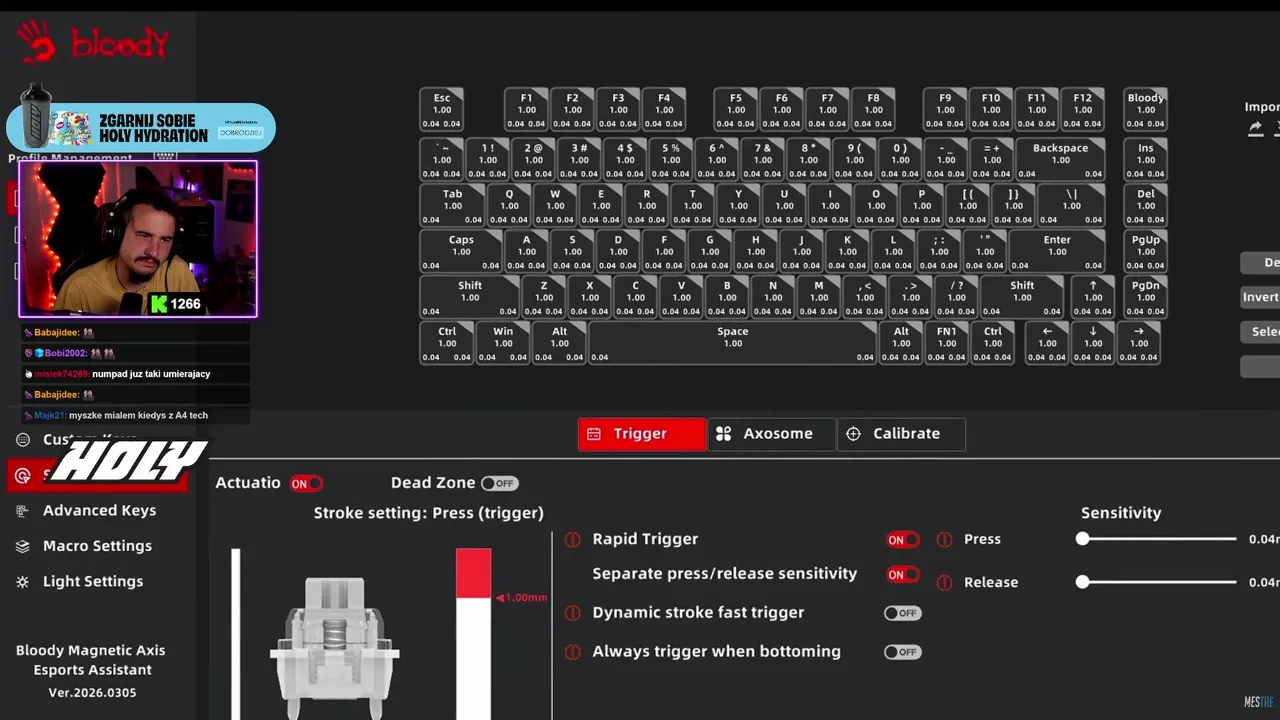
Task: Click the Invert button on right edge
Action: click(x=1260, y=297)
